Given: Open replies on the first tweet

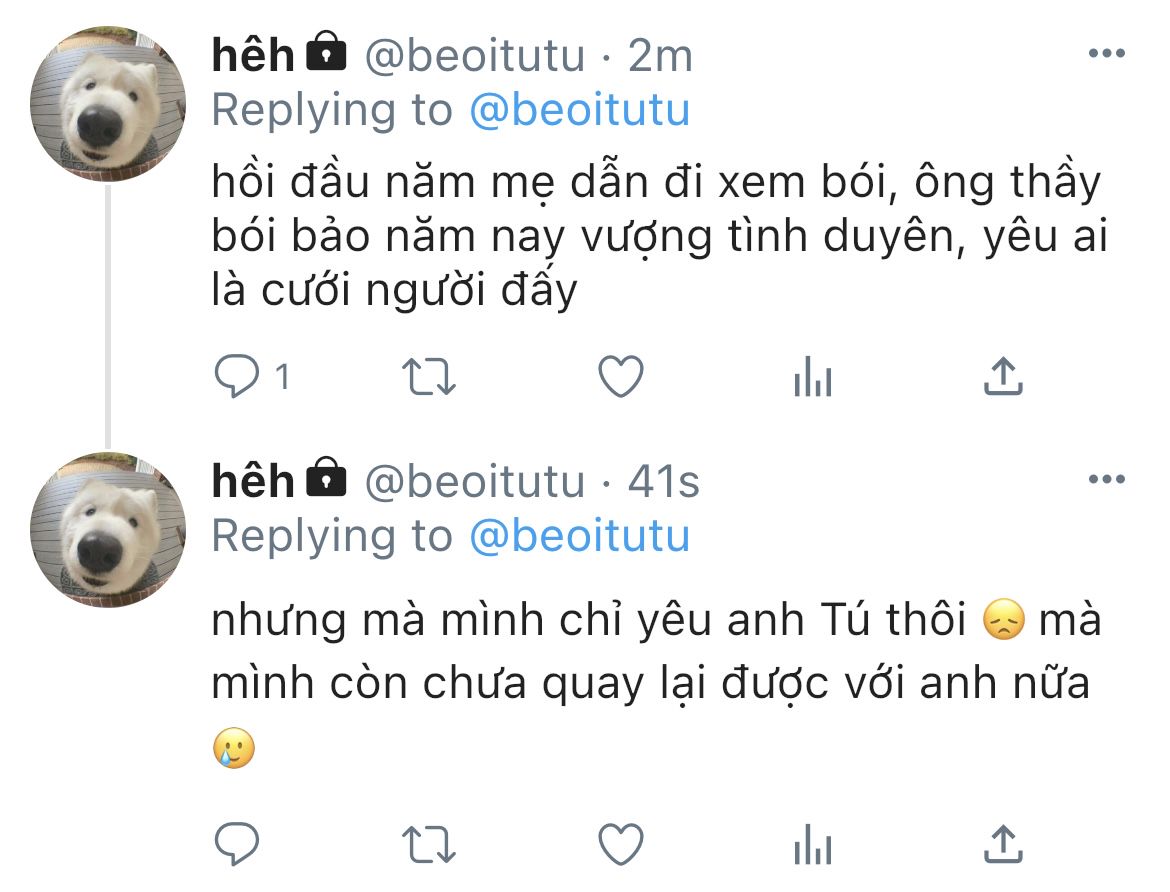Looking at the screenshot, I should [237, 375].
